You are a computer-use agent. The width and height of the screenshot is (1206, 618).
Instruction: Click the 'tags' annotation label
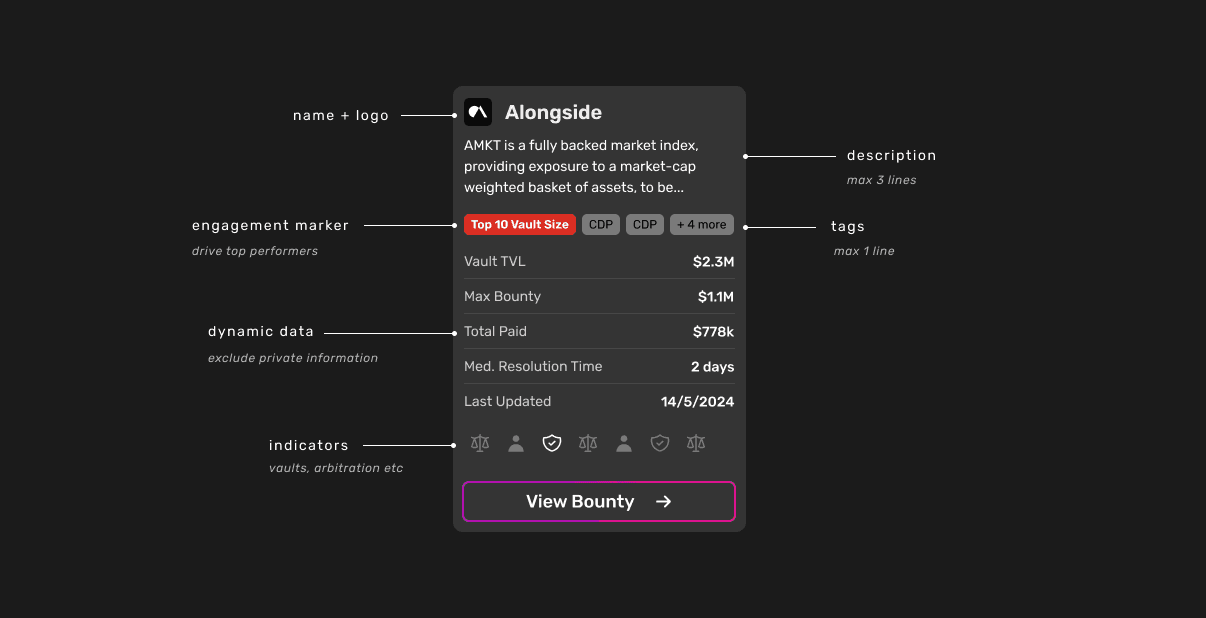click(848, 227)
